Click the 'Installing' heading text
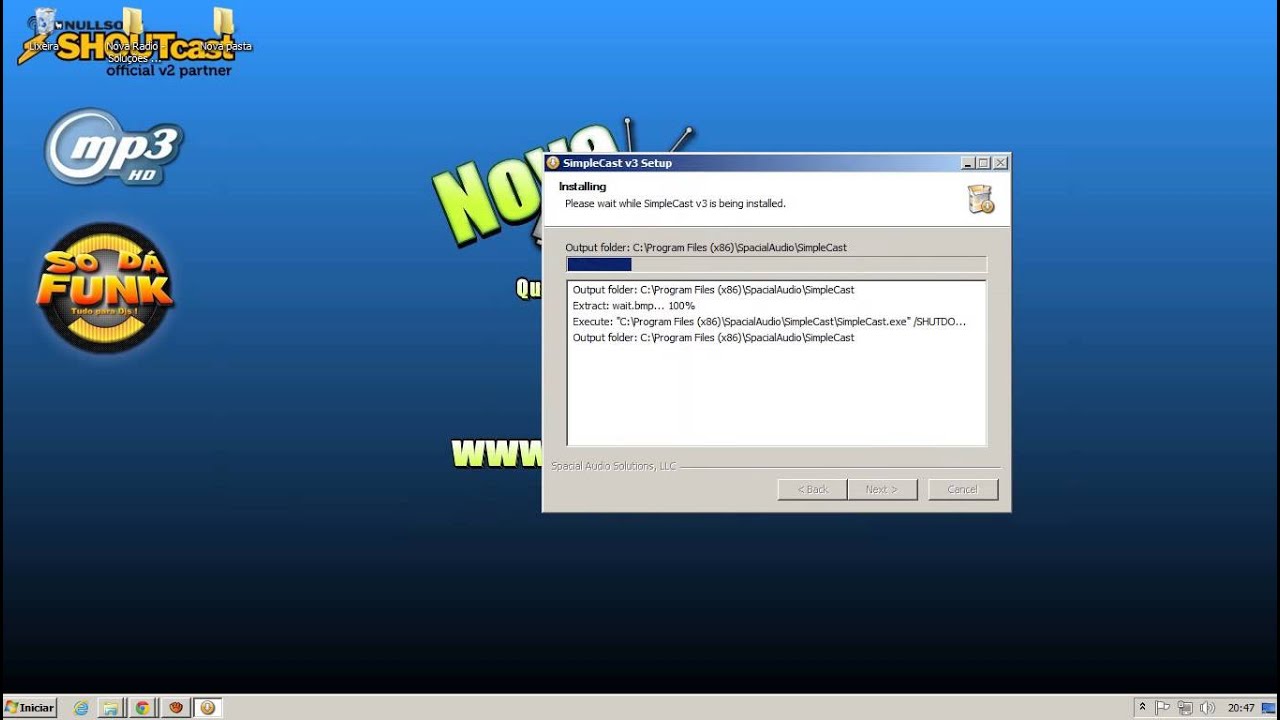 (x=582, y=186)
